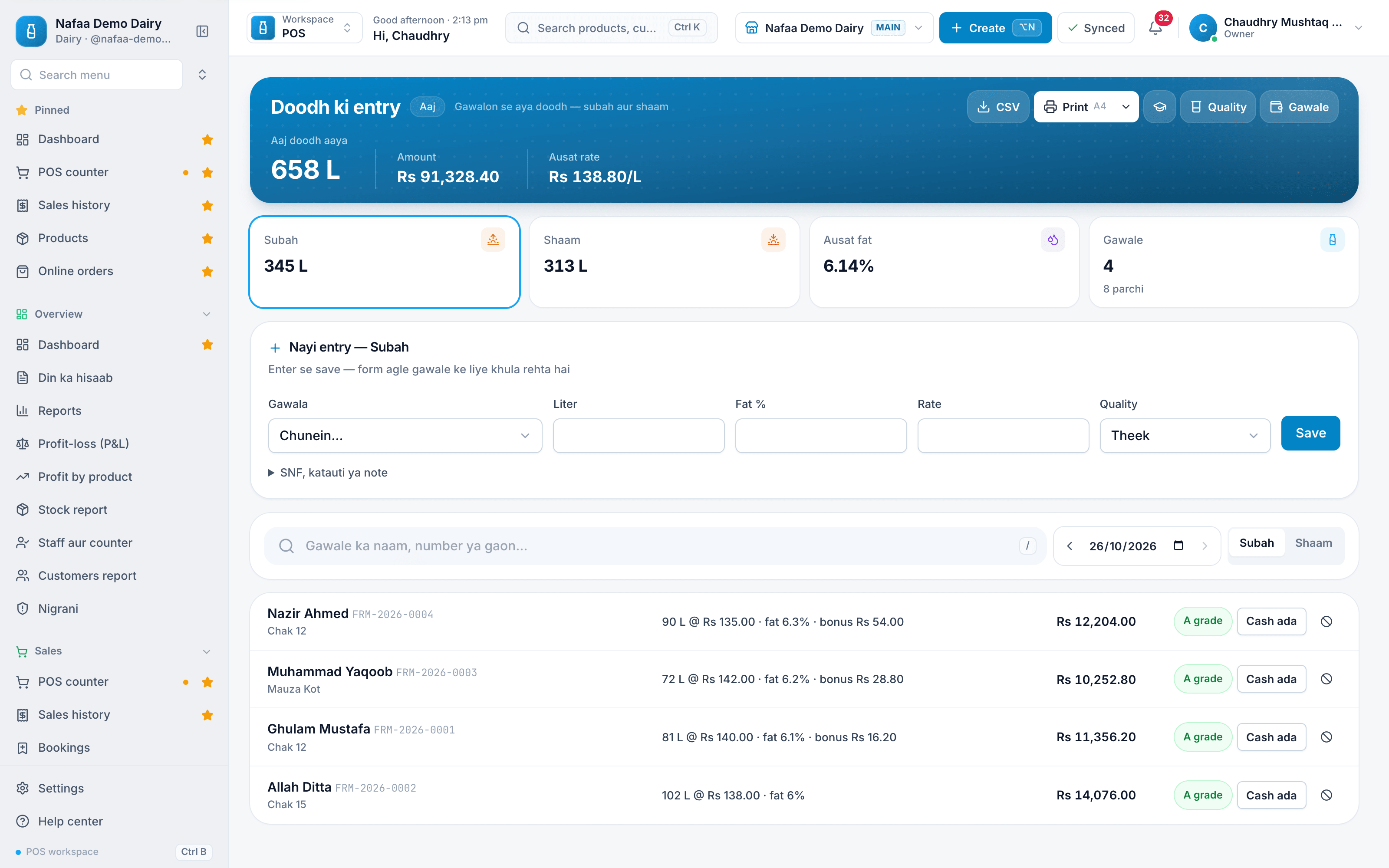Select the Shaam 313 L card
The width and height of the screenshot is (1389, 868).
click(664, 262)
